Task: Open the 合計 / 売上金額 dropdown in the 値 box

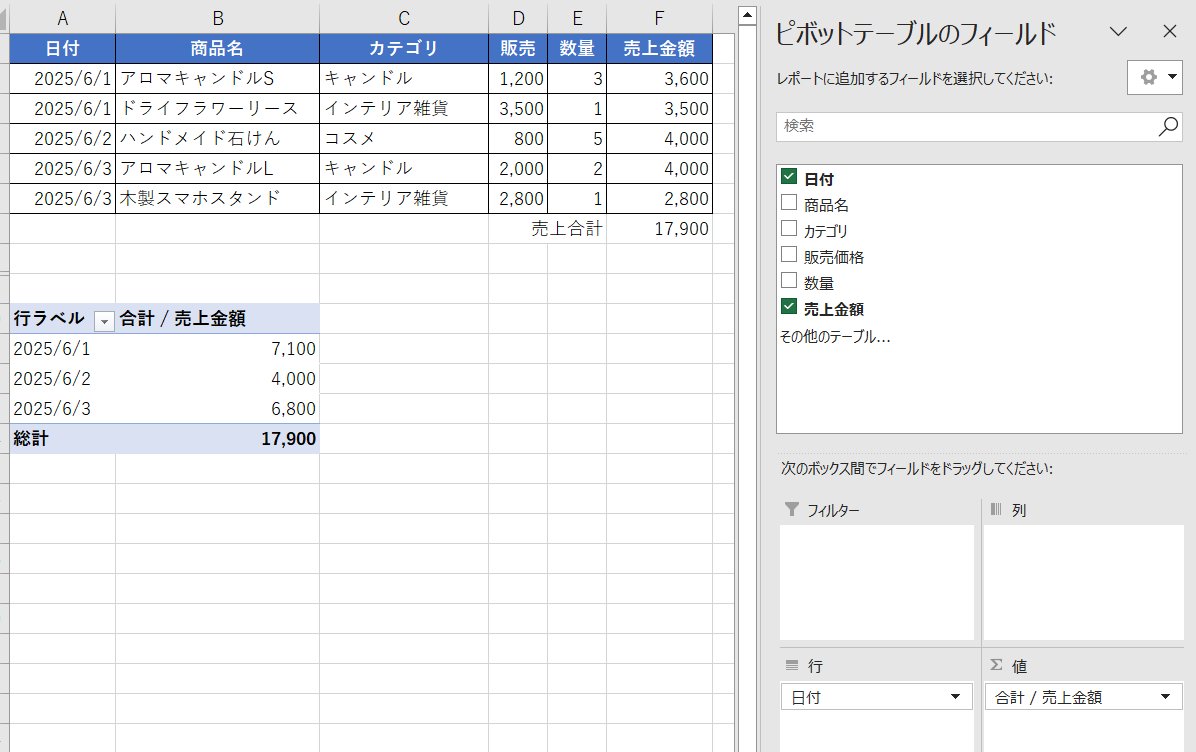Action: point(1166,696)
